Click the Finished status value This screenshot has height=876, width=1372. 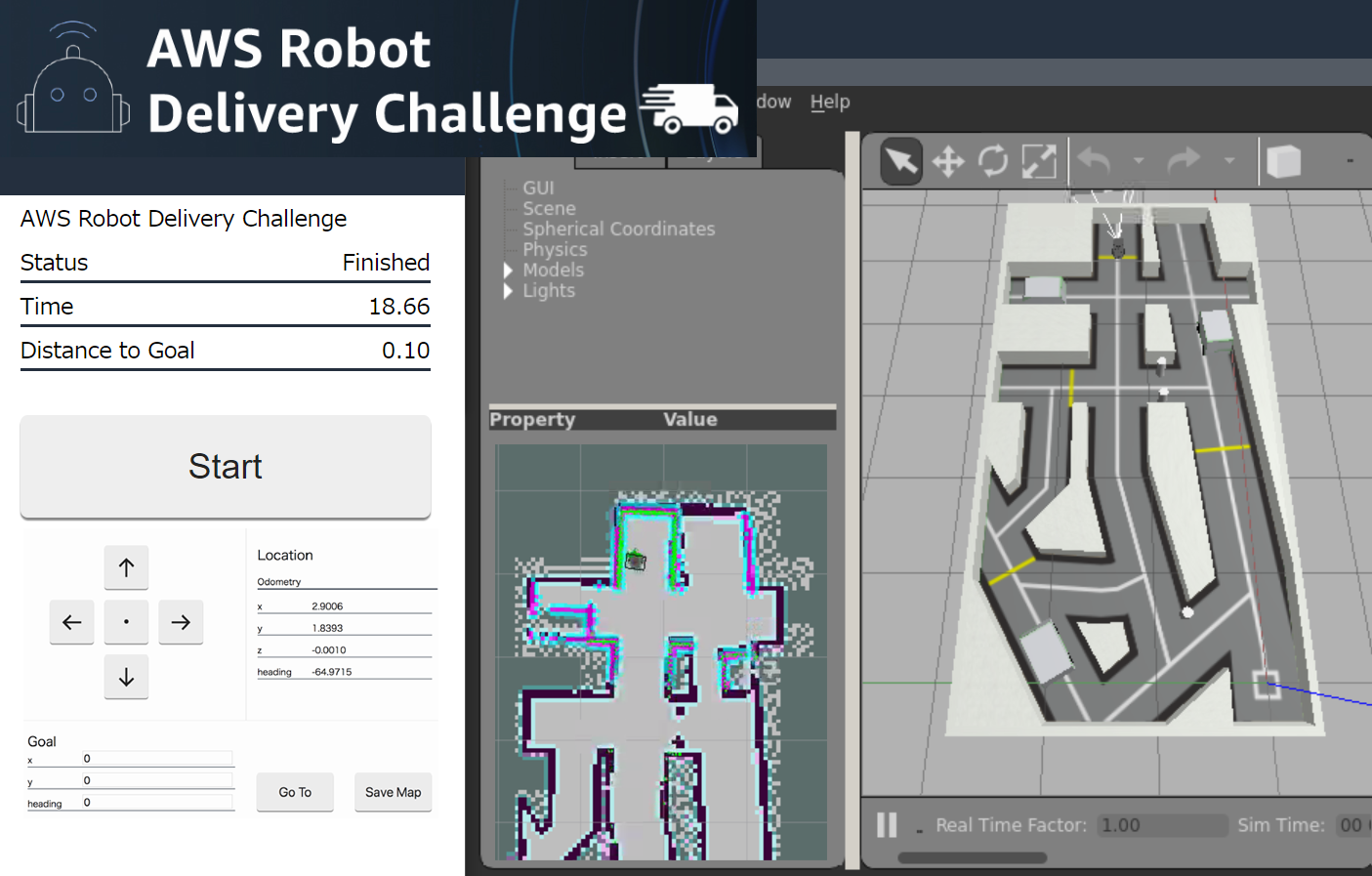tap(386, 263)
